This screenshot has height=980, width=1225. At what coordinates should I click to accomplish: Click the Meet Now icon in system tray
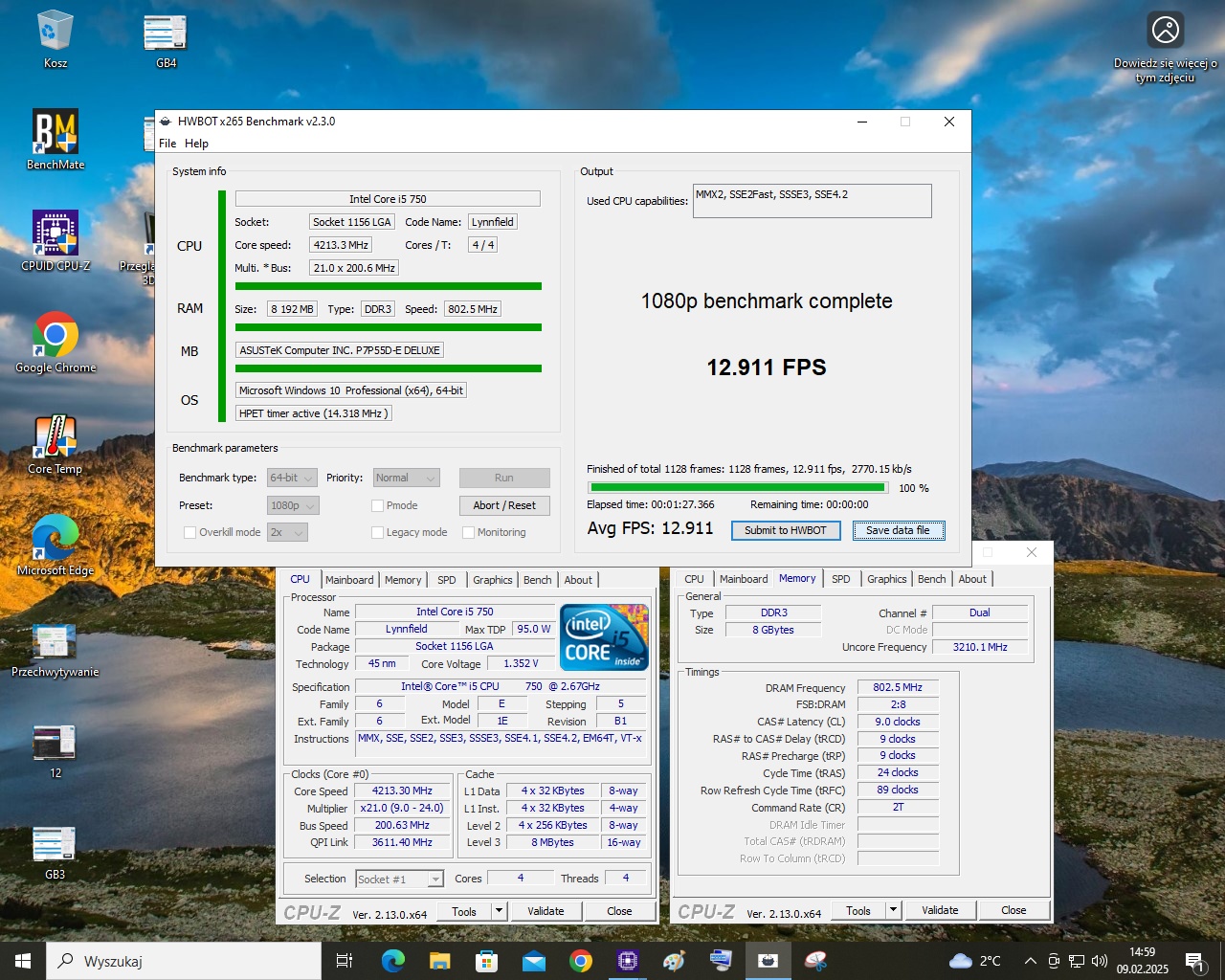[x=1054, y=961]
